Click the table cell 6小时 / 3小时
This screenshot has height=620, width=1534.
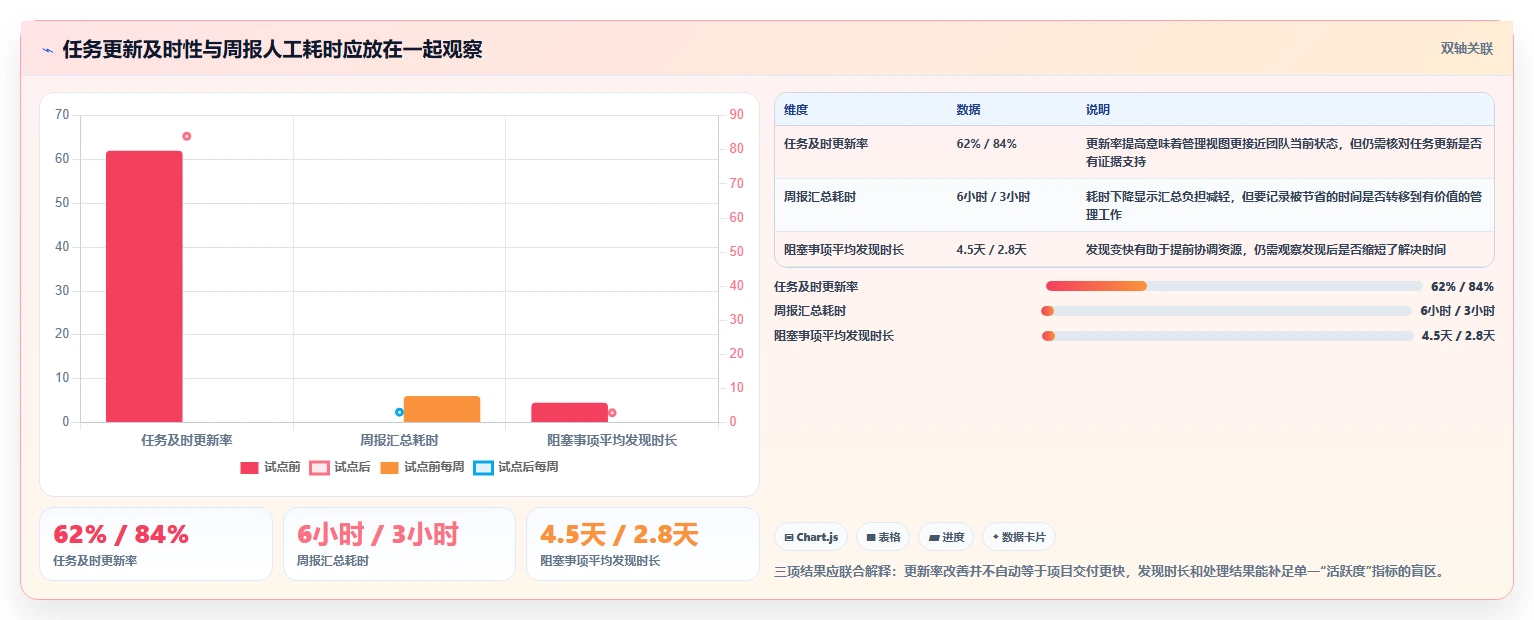pos(993,197)
